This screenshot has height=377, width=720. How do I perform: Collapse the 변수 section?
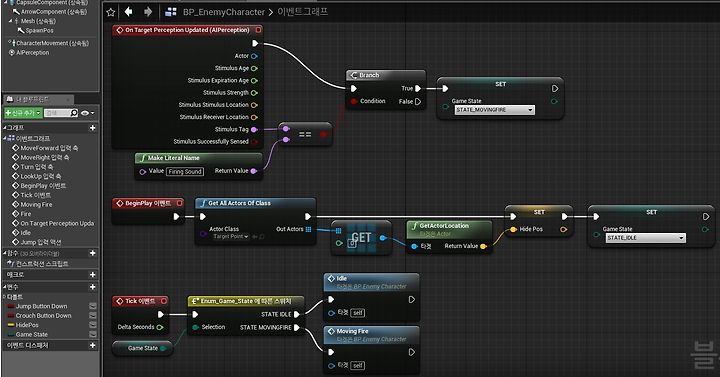5,287
